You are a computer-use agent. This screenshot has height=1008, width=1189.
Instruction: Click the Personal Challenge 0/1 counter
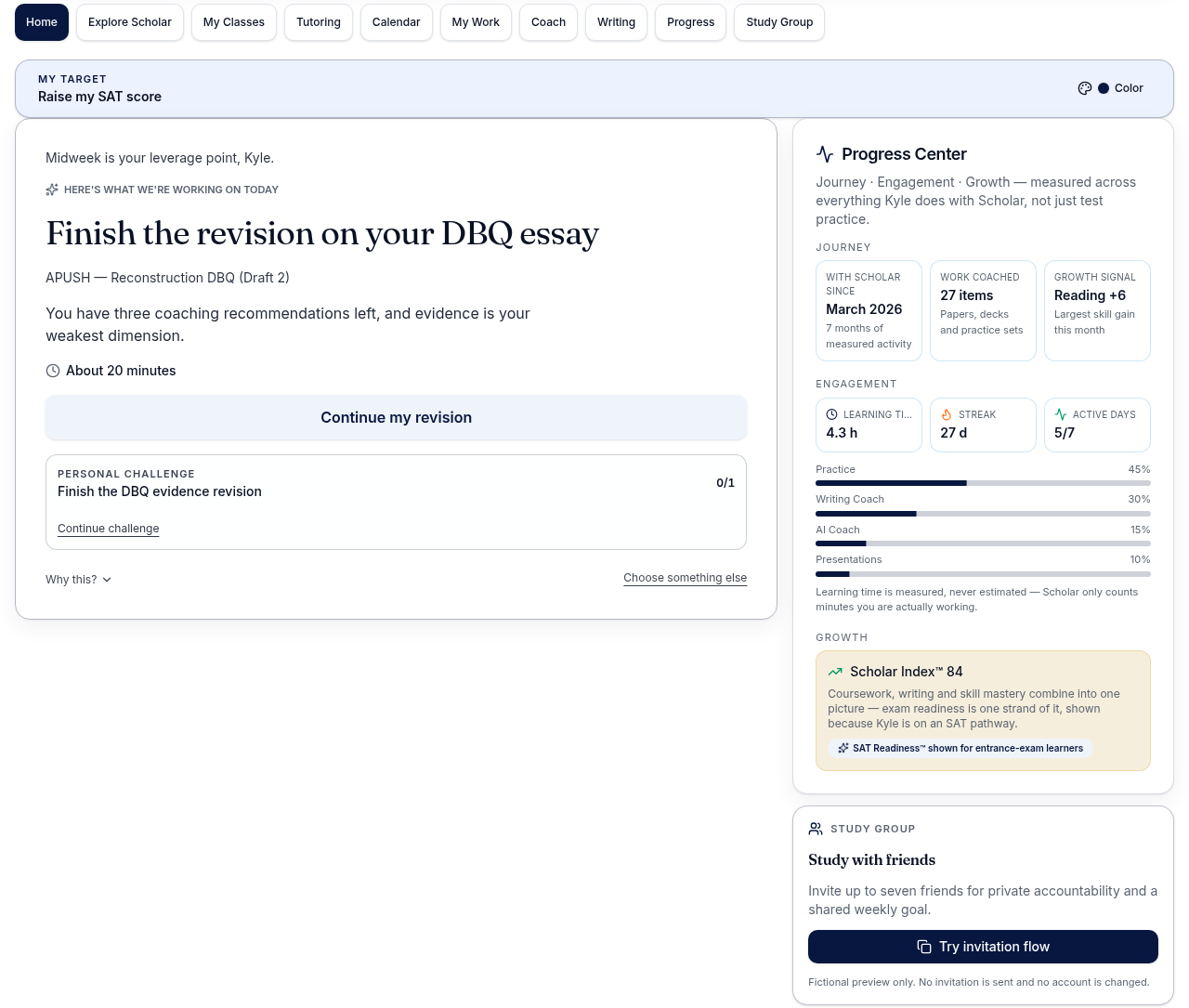[725, 483]
